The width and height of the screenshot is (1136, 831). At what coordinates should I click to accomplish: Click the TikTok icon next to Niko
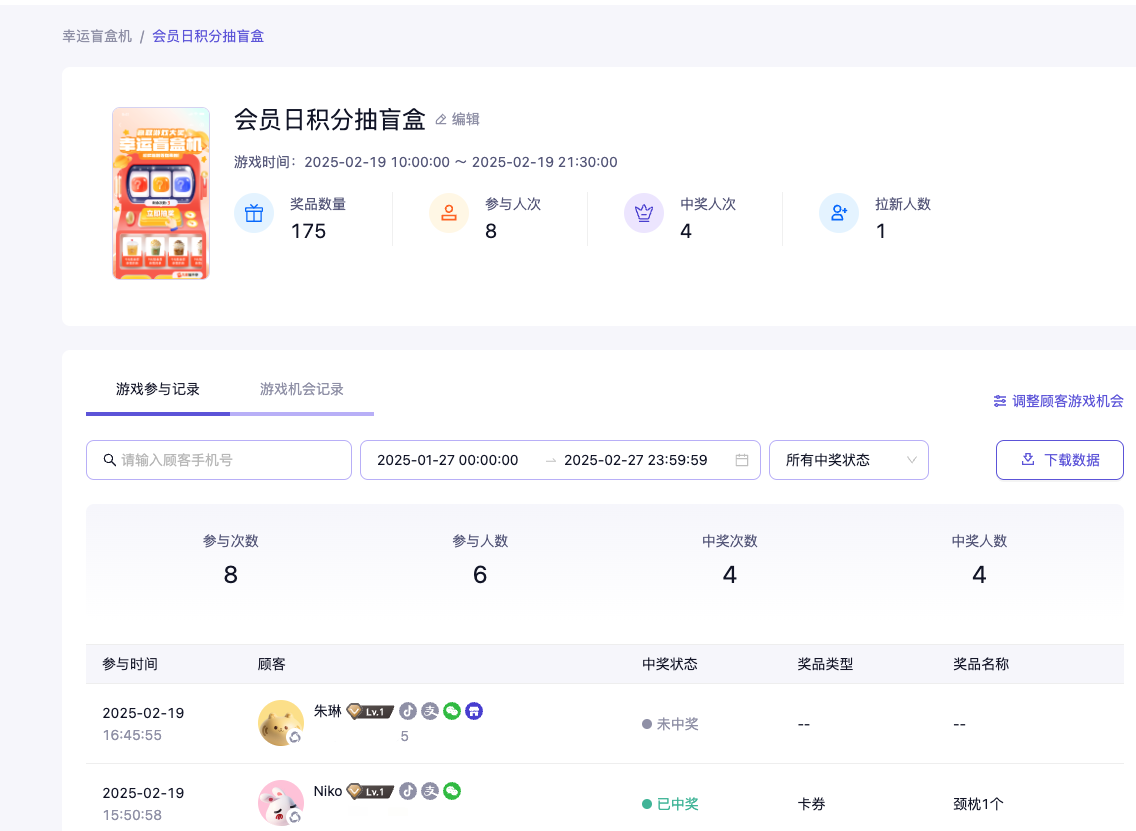coord(408,791)
